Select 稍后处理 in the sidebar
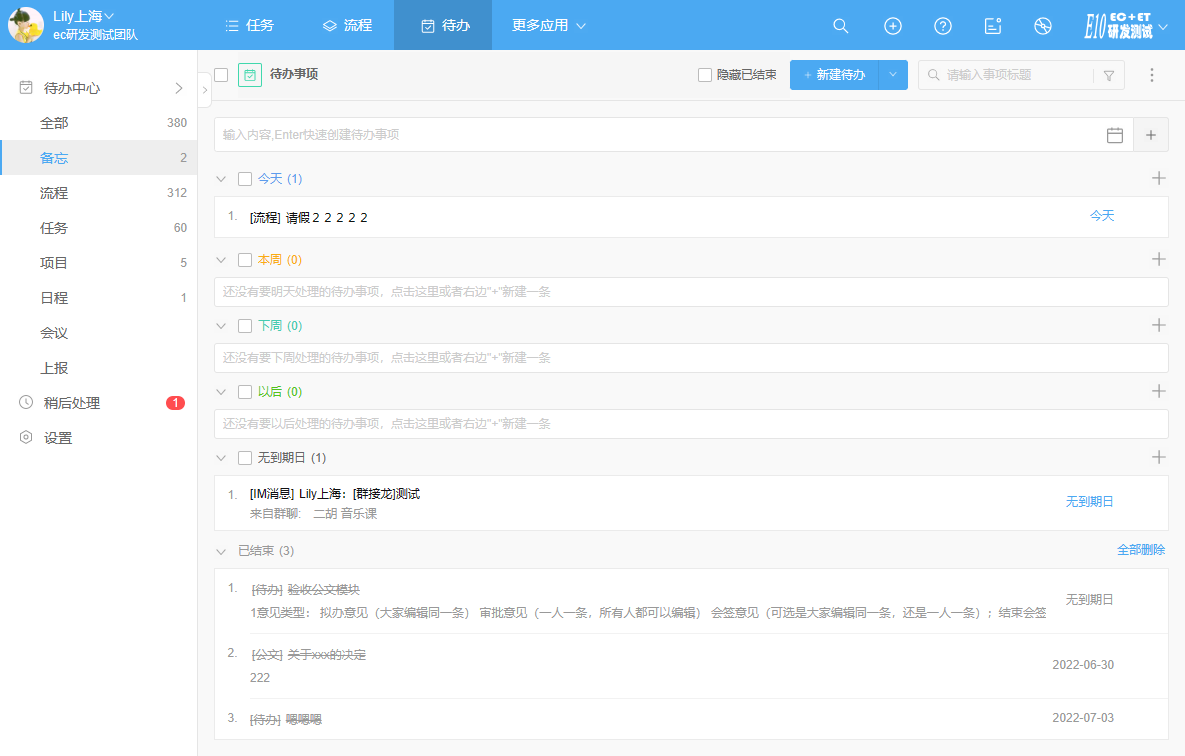 pos(71,403)
